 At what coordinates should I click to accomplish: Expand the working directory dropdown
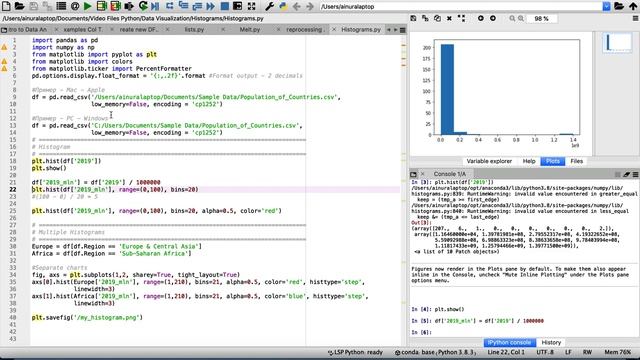pyautogui.click(x=607, y=7)
